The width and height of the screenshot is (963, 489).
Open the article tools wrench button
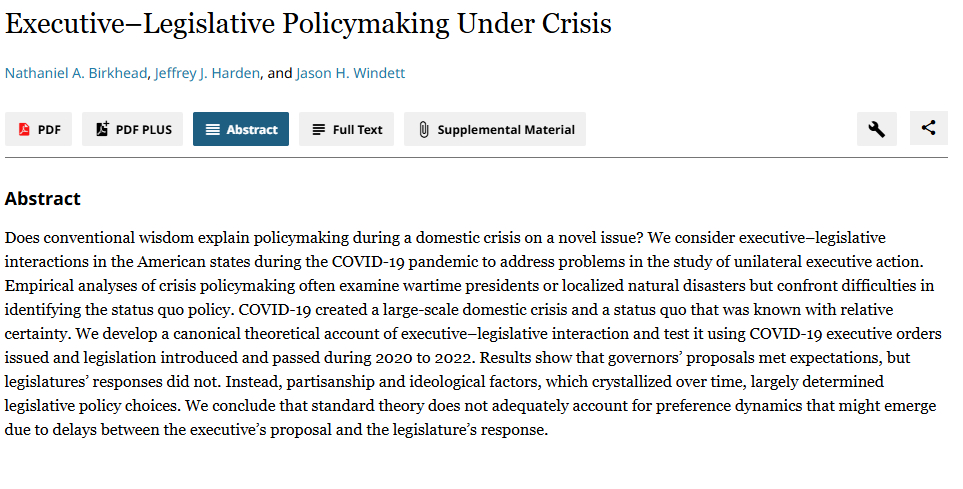coord(877,129)
